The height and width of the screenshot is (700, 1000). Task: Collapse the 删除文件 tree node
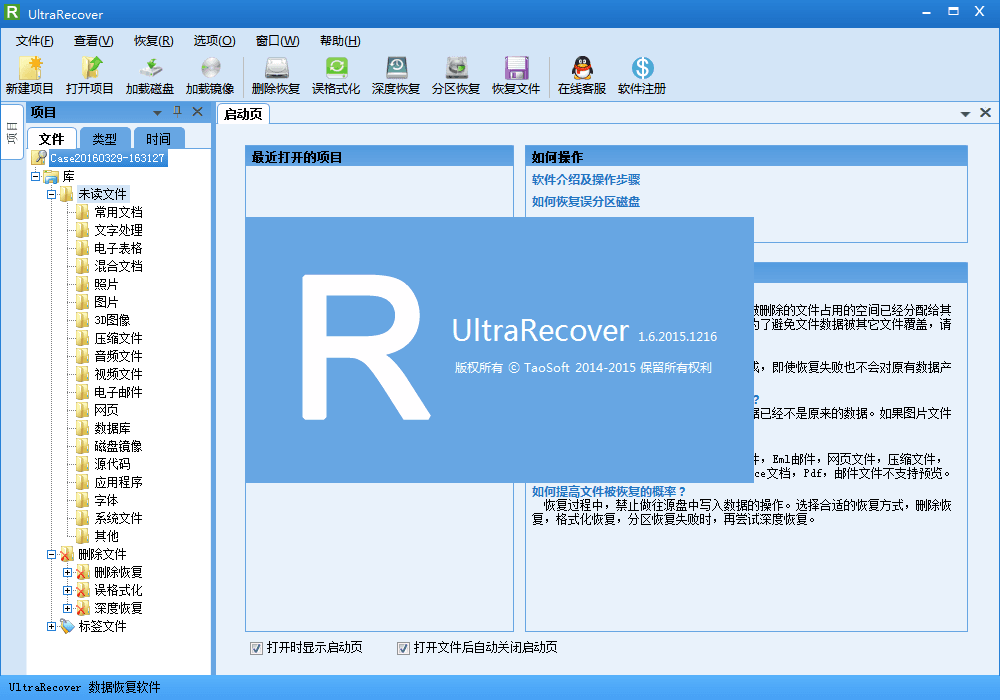pos(52,554)
